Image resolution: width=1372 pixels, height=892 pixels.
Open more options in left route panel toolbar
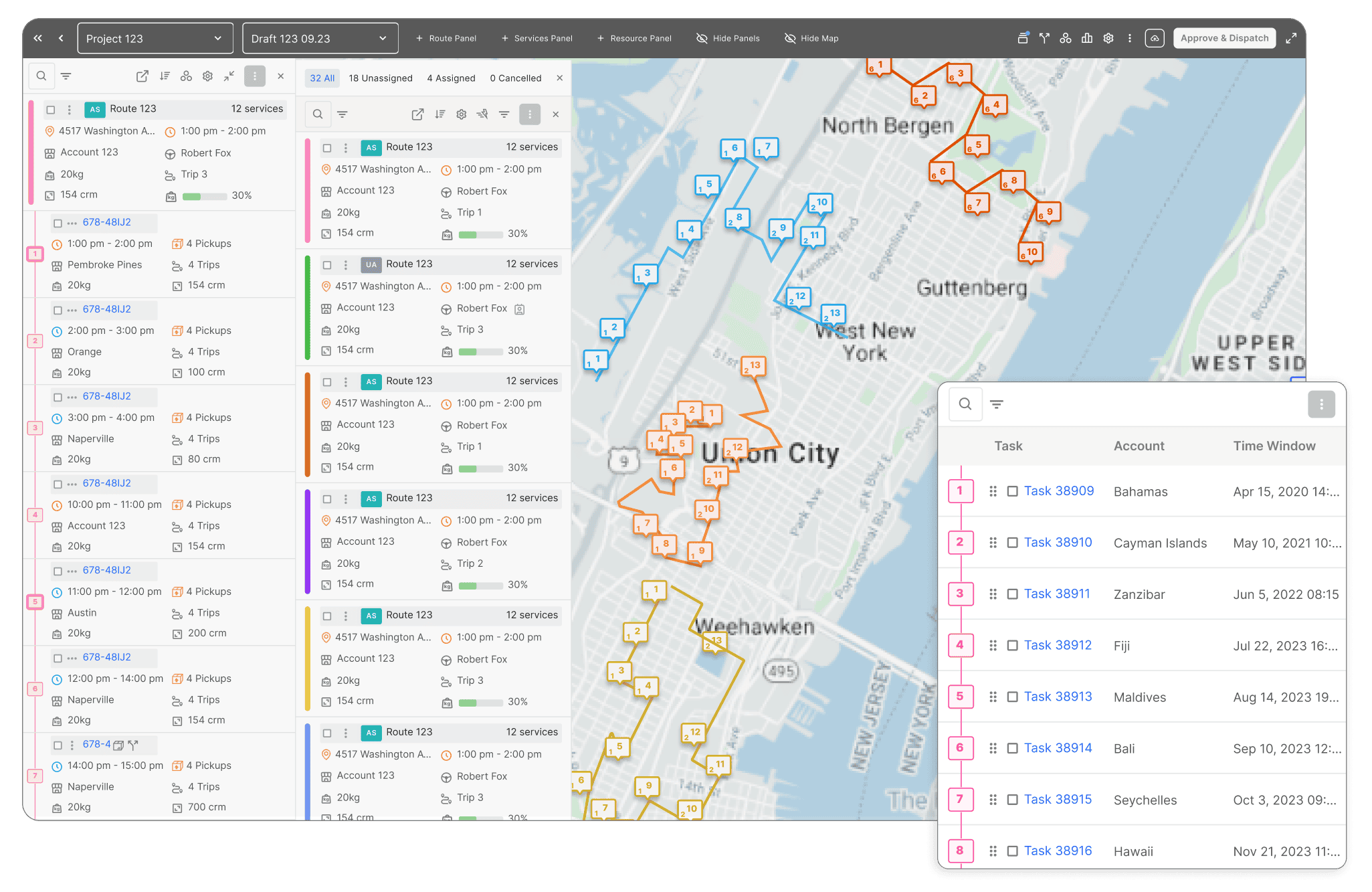(x=255, y=76)
